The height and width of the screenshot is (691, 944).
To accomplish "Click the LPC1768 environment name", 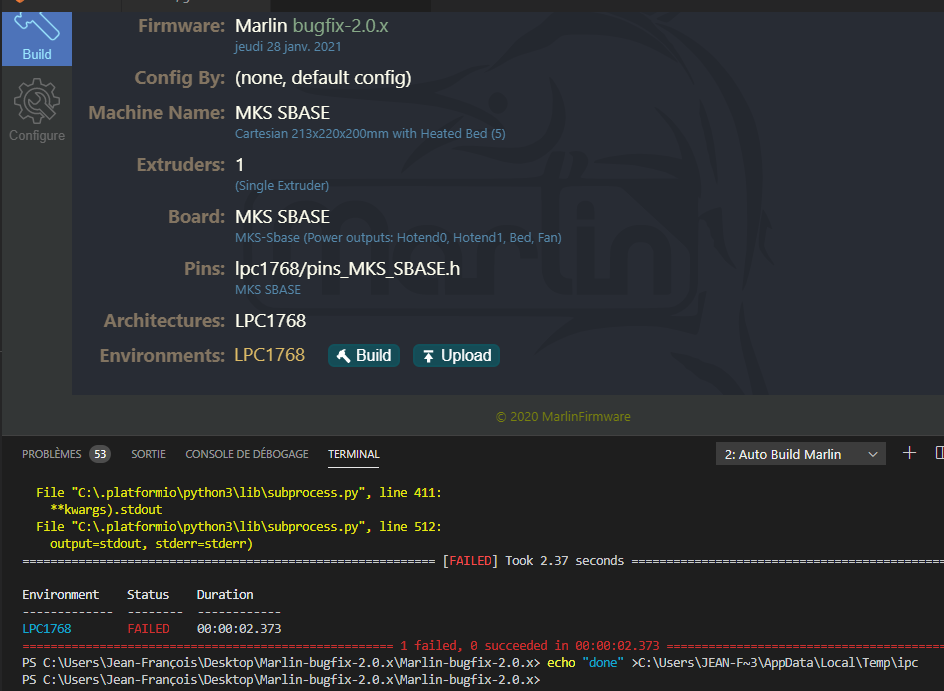I will (x=269, y=355).
